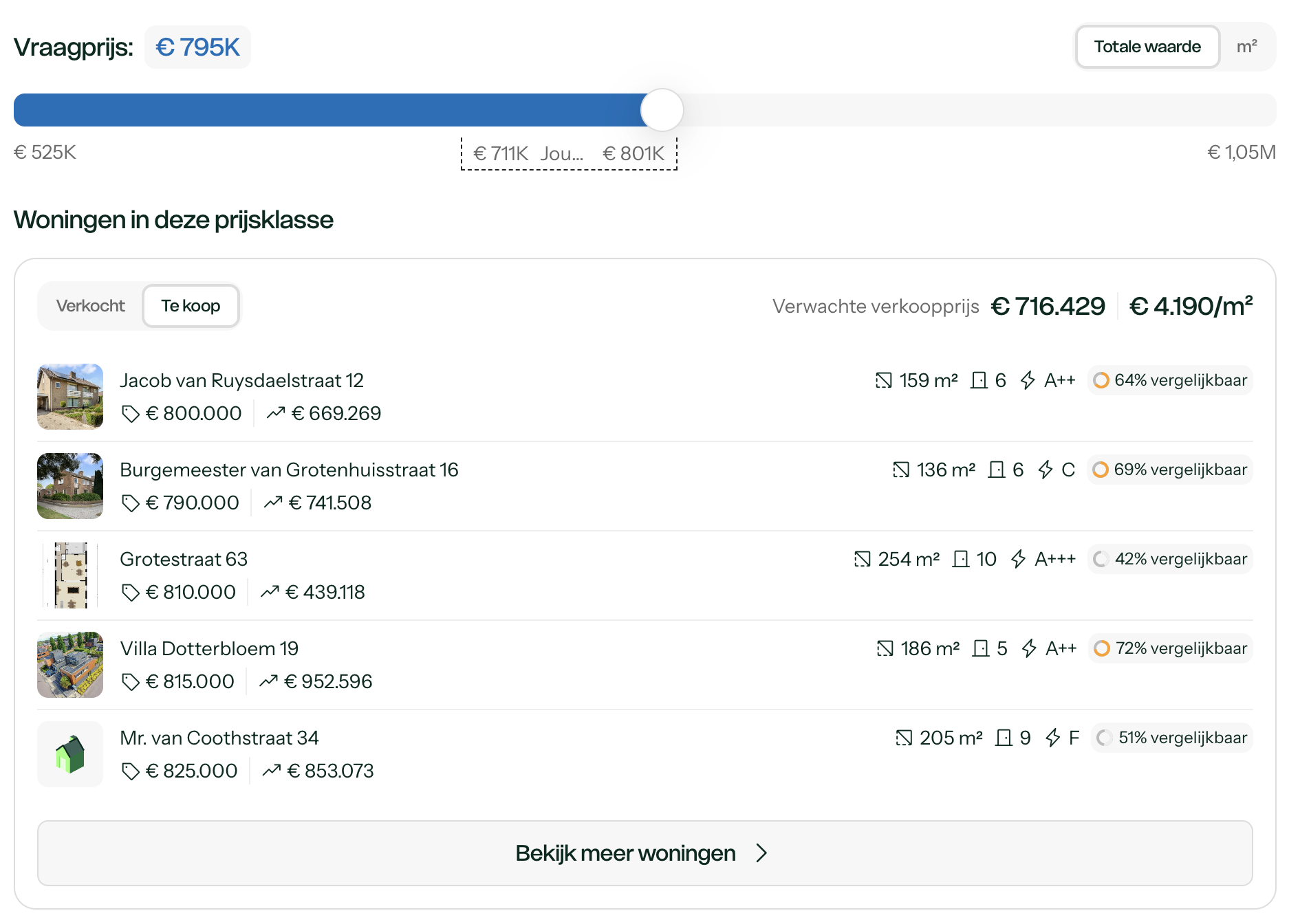
Task: Click price tag icon for Jacob van Ruysdaelstraat 12
Action: click(x=130, y=414)
